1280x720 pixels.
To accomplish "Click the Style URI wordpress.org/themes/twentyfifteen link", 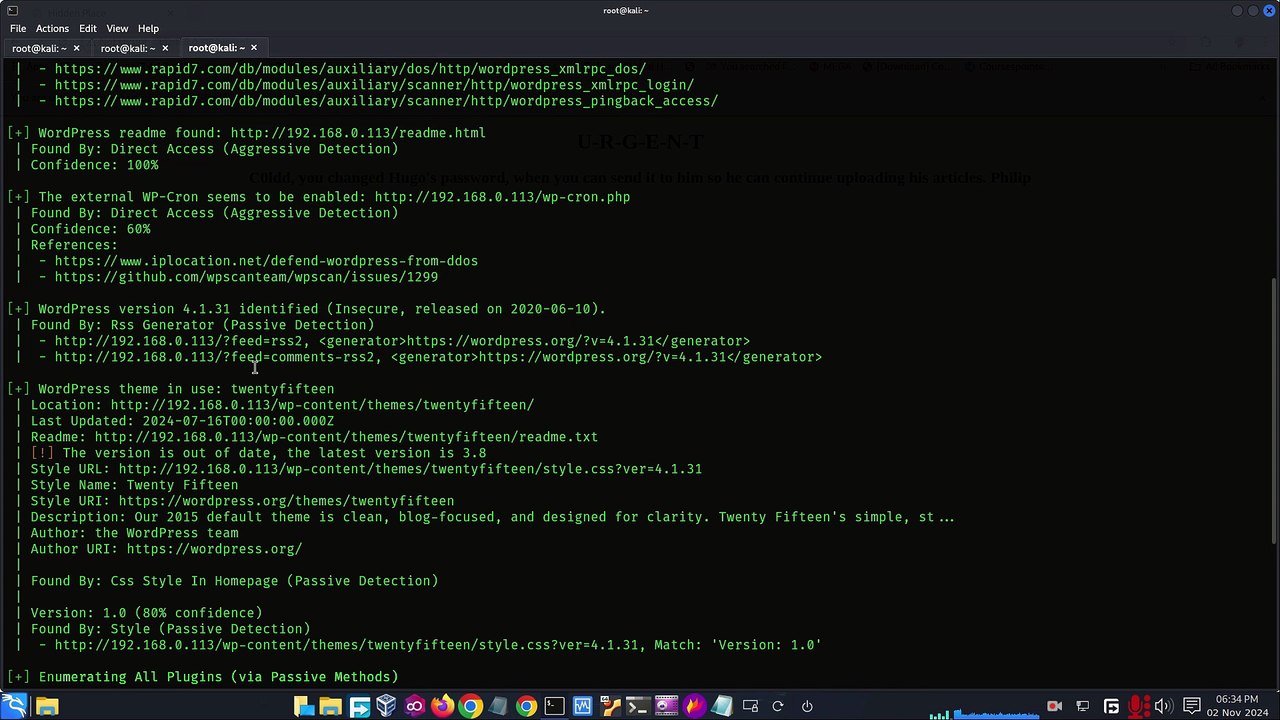I will coord(286,501).
